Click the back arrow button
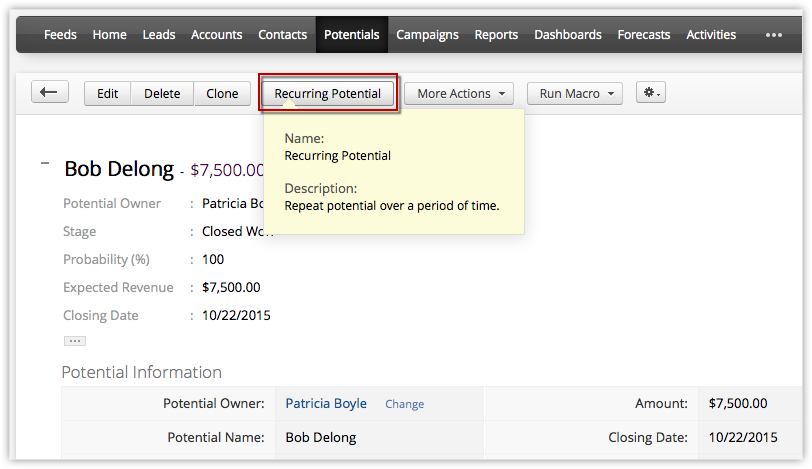 49,93
